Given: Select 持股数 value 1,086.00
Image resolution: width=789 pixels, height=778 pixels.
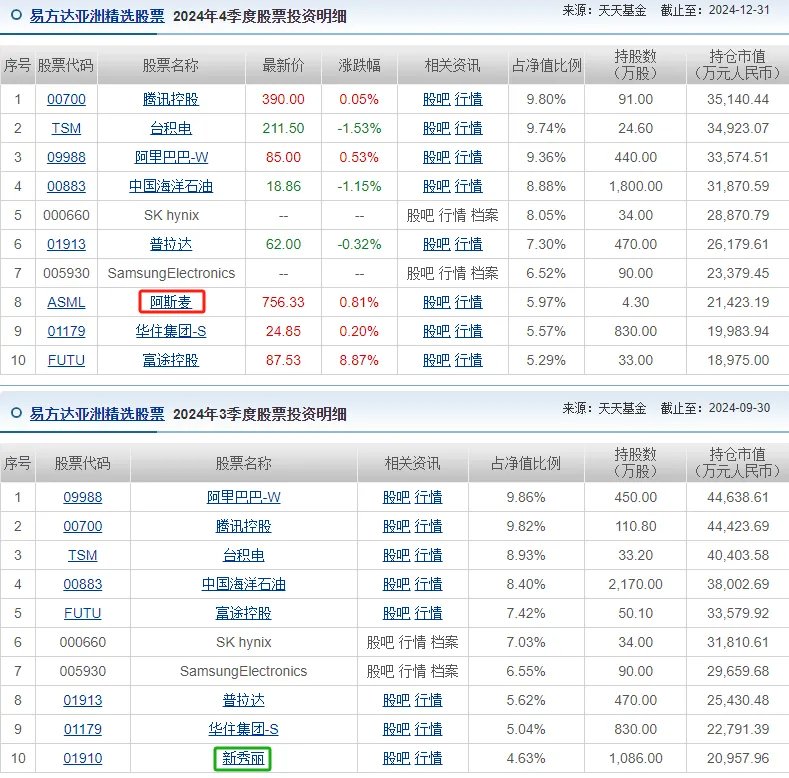Looking at the screenshot, I should coord(636,758).
